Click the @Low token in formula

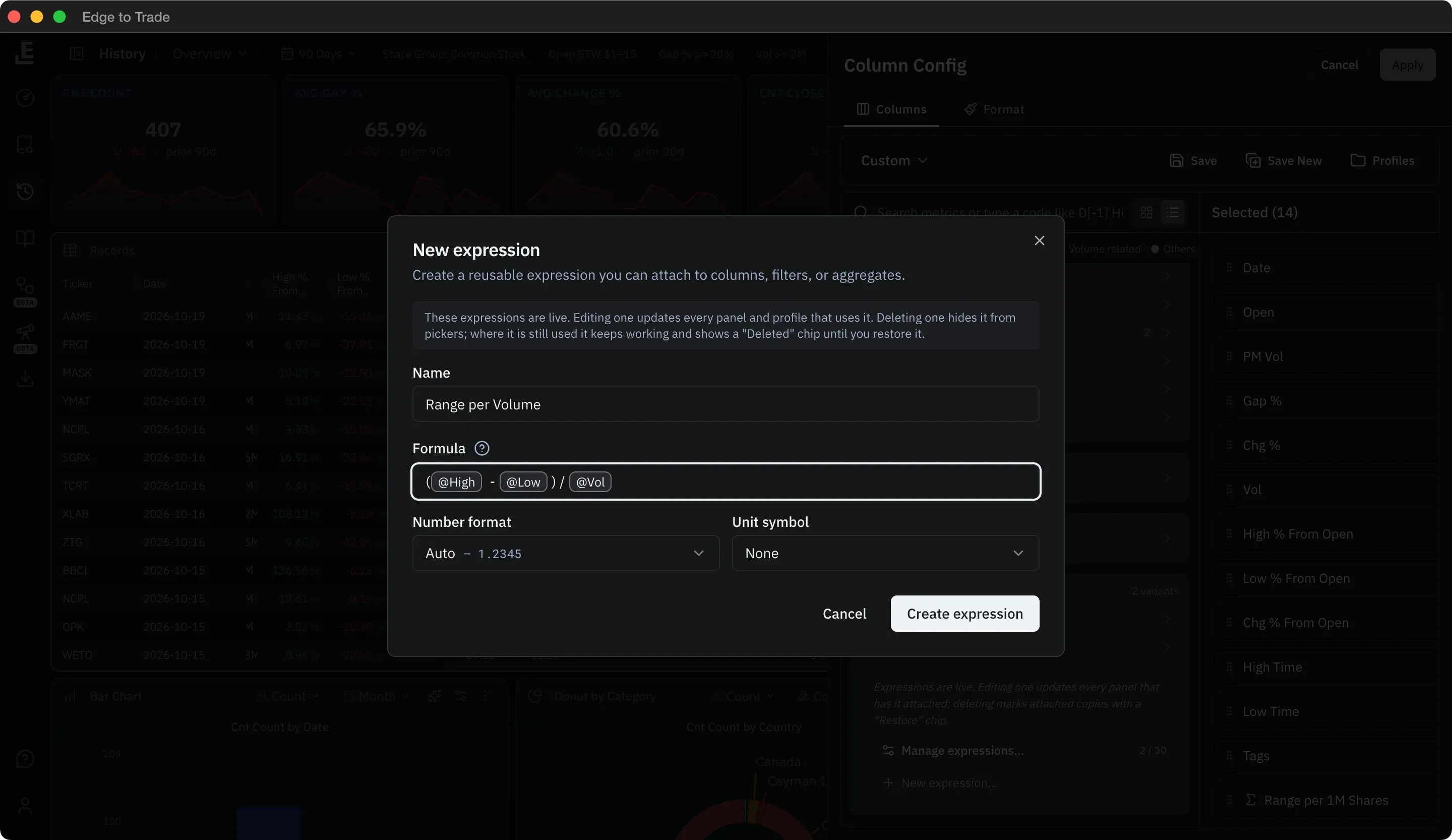tap(523, 482)
